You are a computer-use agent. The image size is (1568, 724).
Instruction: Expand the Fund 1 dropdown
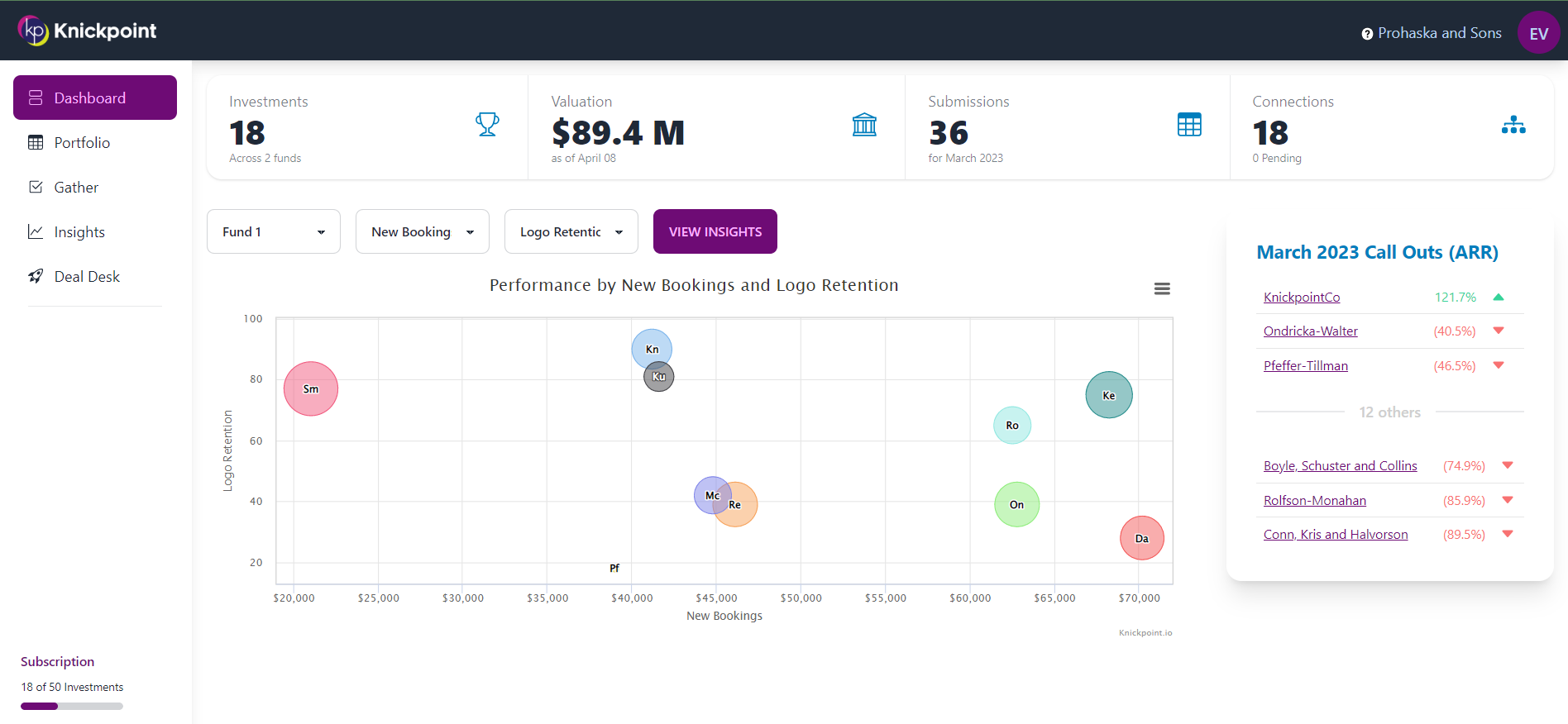274,231
